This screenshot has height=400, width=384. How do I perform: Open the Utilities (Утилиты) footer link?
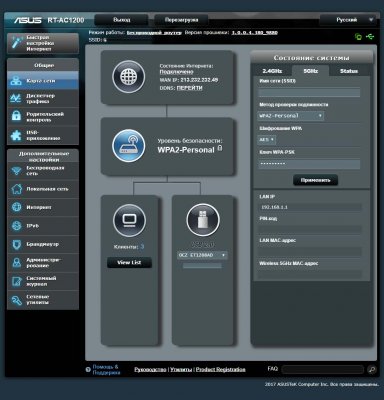[181, 369]
